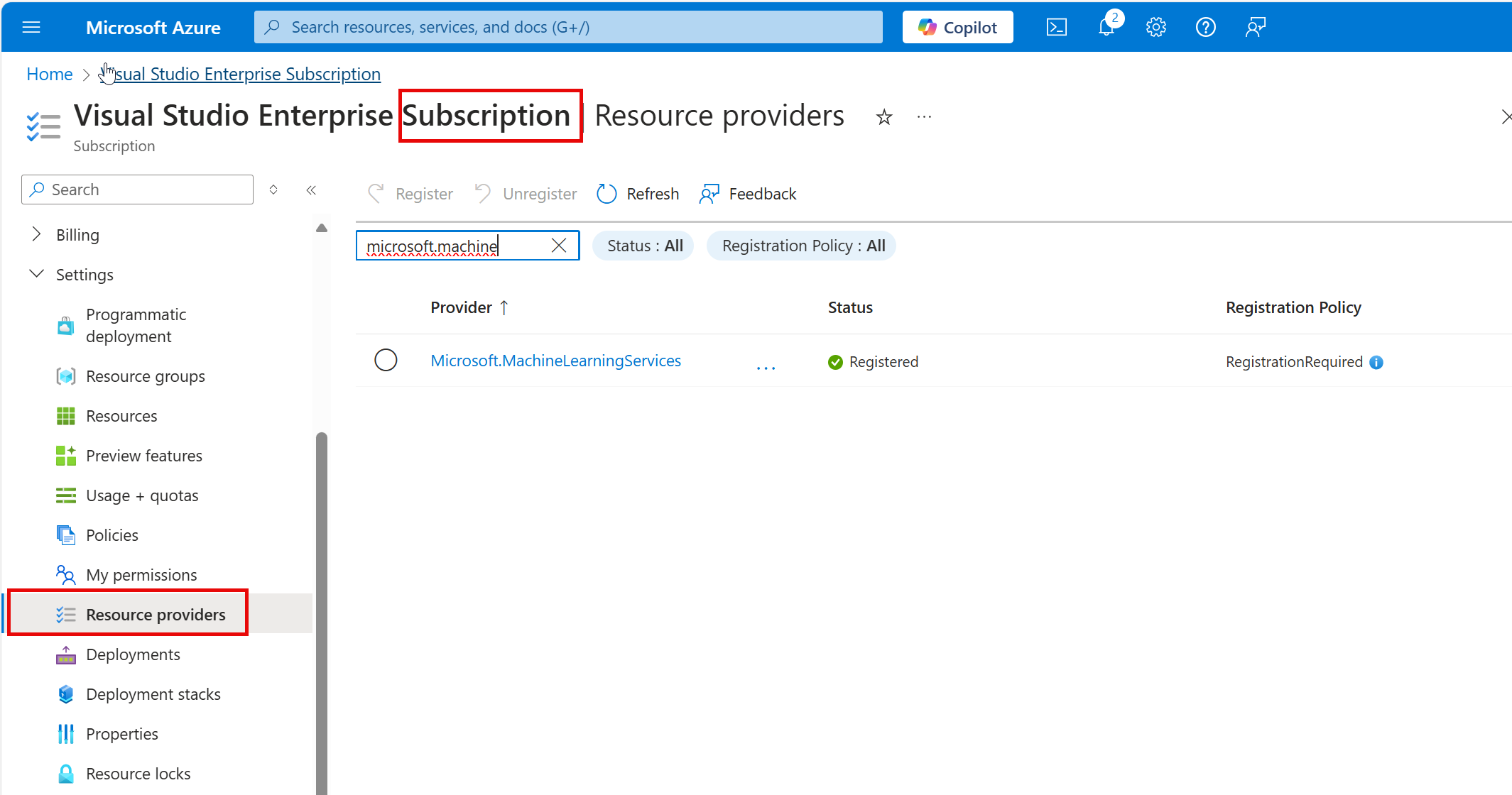Click the Registered status text
1512x795 pixels.
[883, 362]
